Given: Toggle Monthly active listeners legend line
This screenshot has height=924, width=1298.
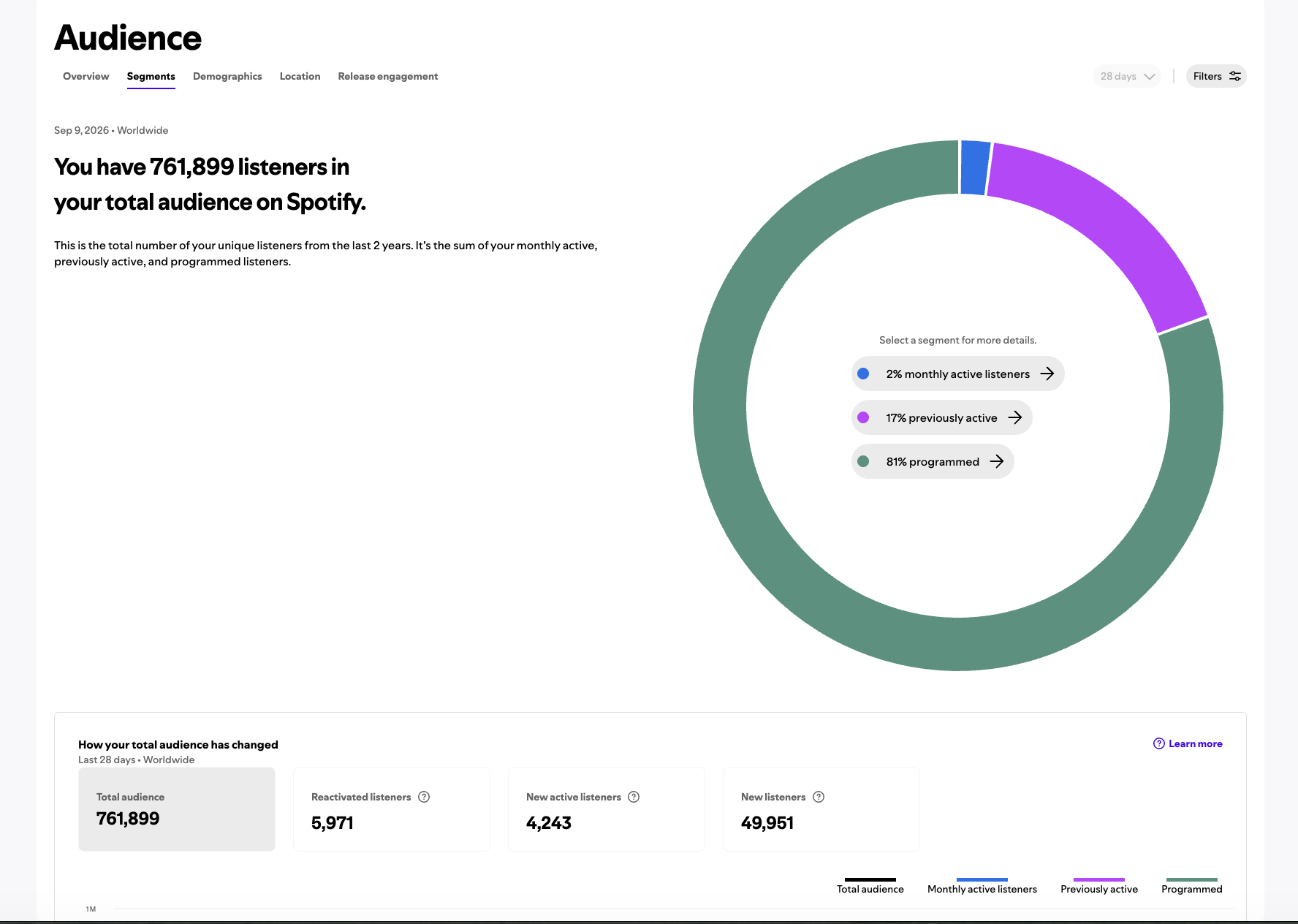Looking at the screenshot, I should click(982, 886).
